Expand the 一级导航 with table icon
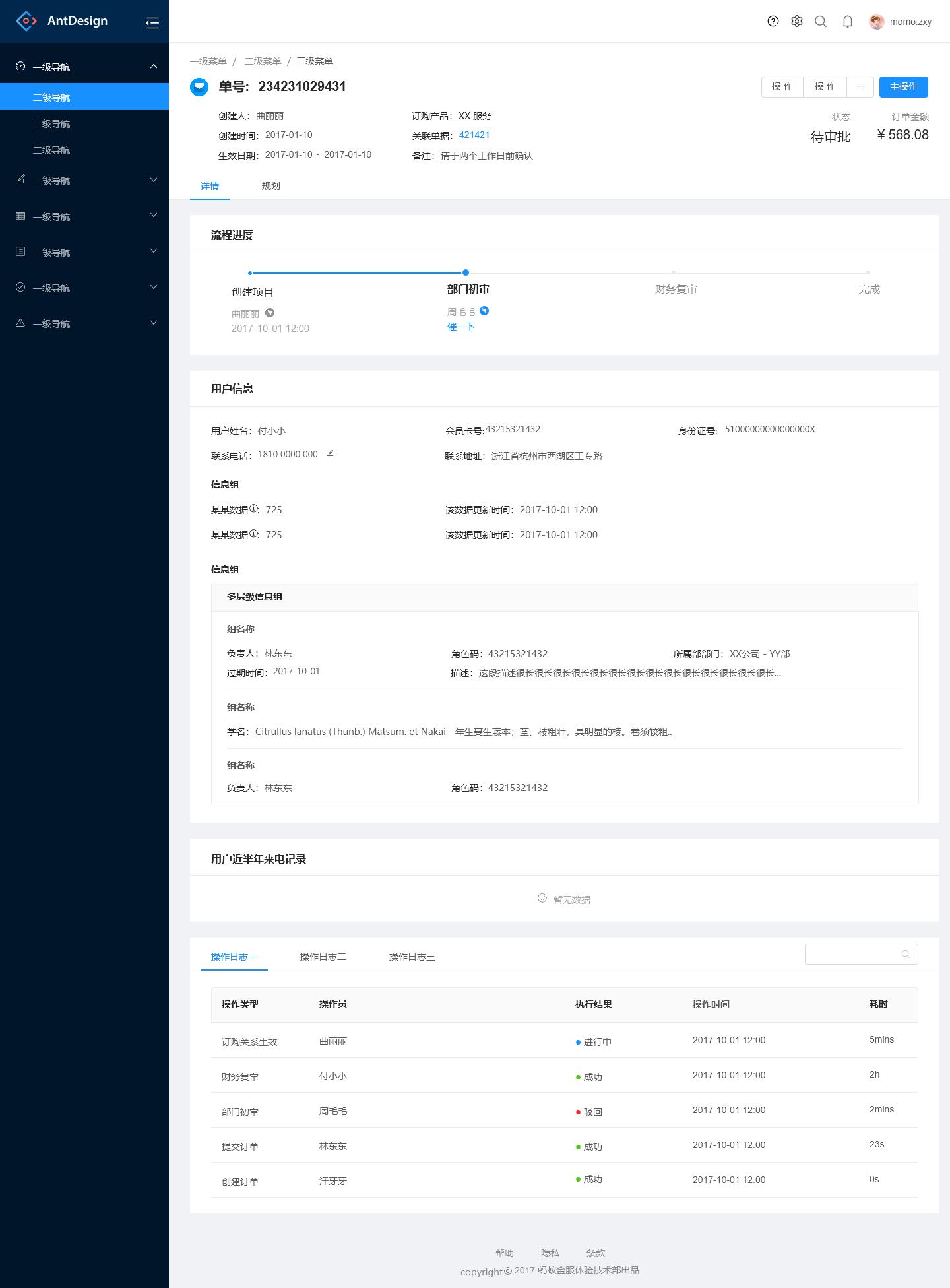This screenshot has height=1288, width=950. click(154, 215)
